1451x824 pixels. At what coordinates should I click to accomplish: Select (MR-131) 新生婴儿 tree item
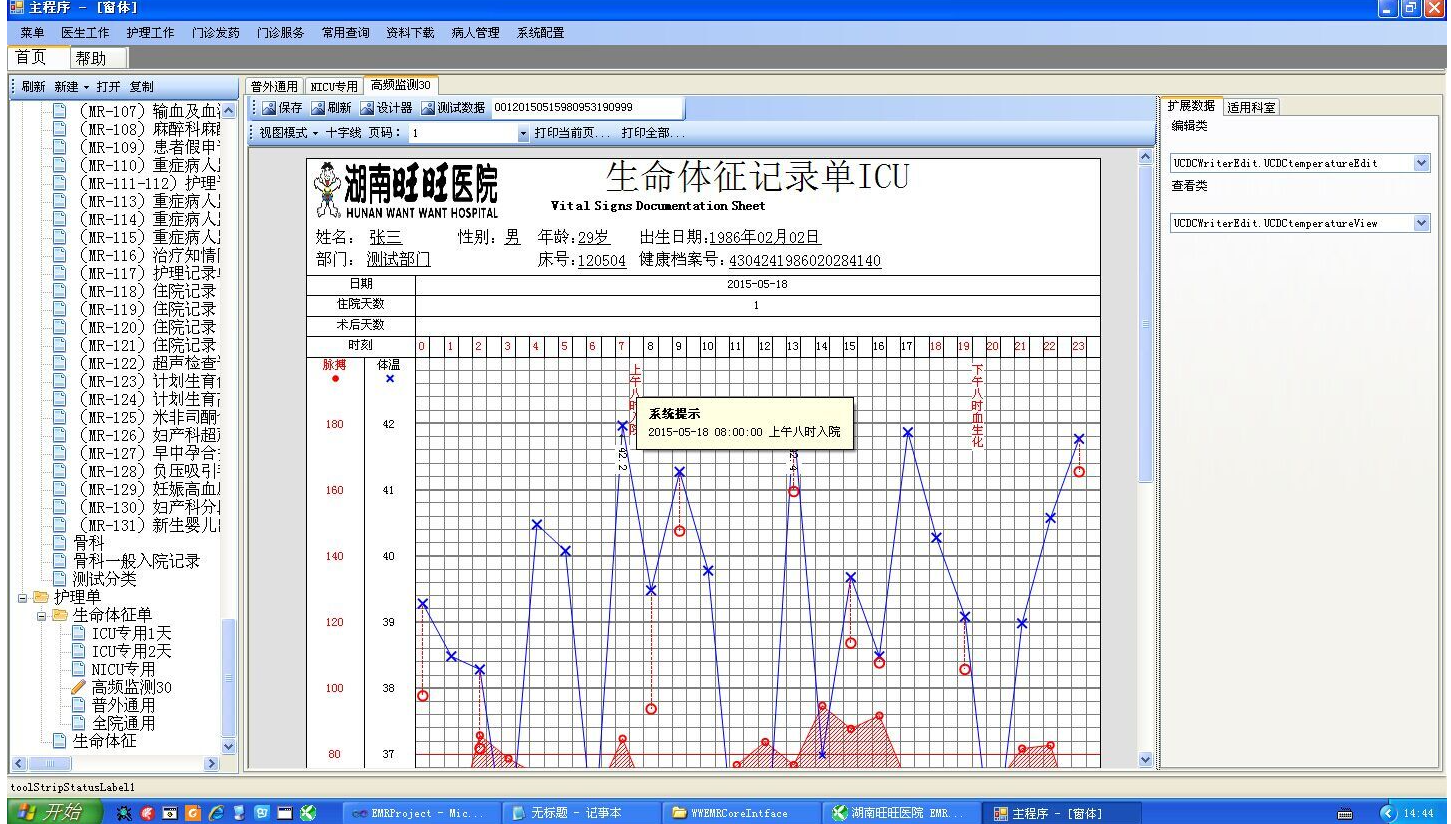[x=150, y=525]
